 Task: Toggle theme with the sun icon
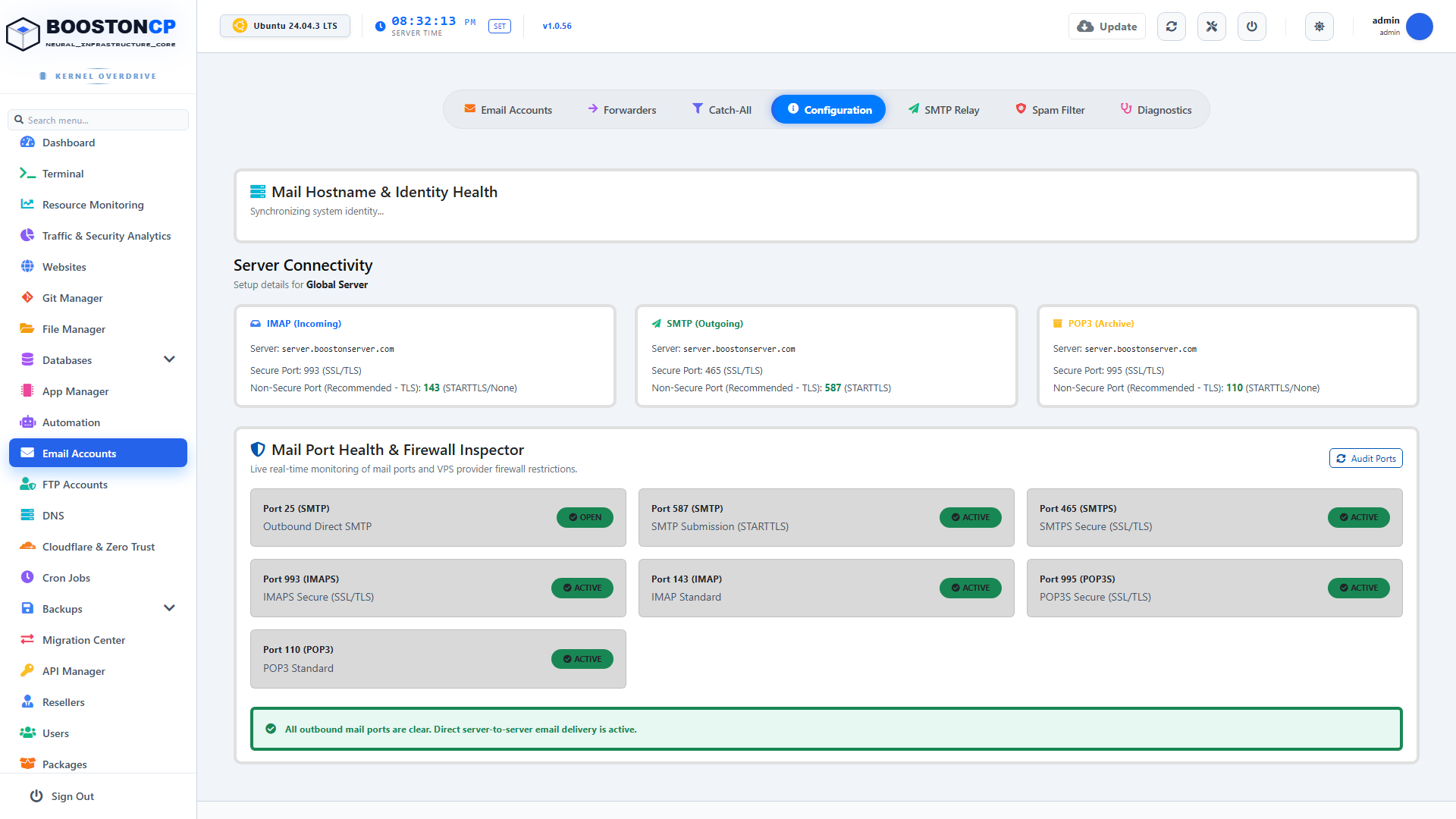coord(1319,27)
